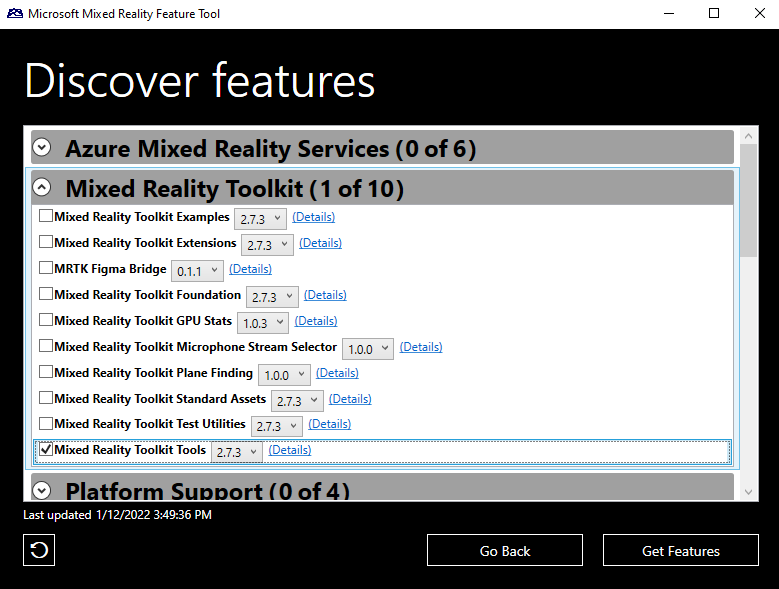Open Details link for Test Utilities
This screenshot has height=589, width=779.
(x=330, y=424)
